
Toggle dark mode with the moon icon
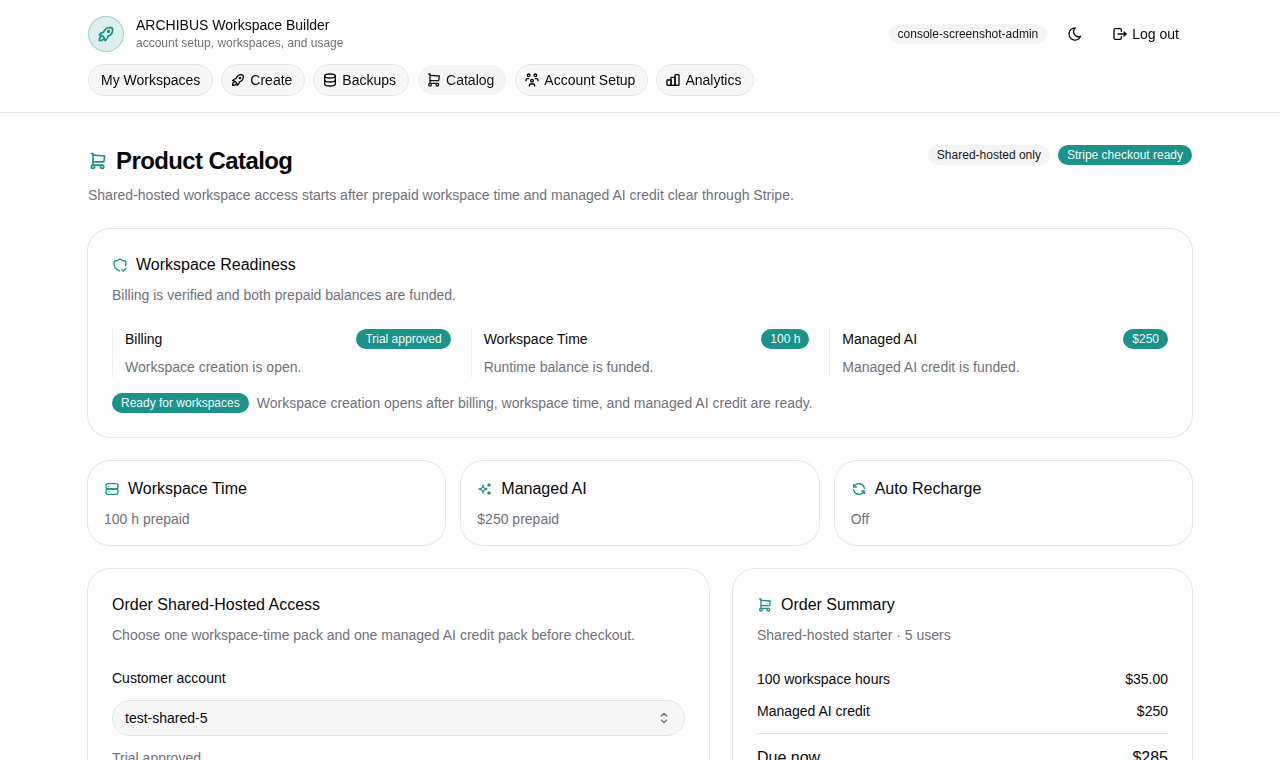[x=1074, y=34]
